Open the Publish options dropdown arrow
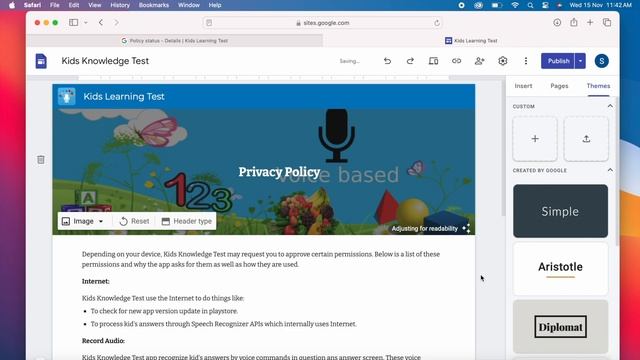Image resolution: width=640 pixels, height=360 pixels. pos(580,61)
